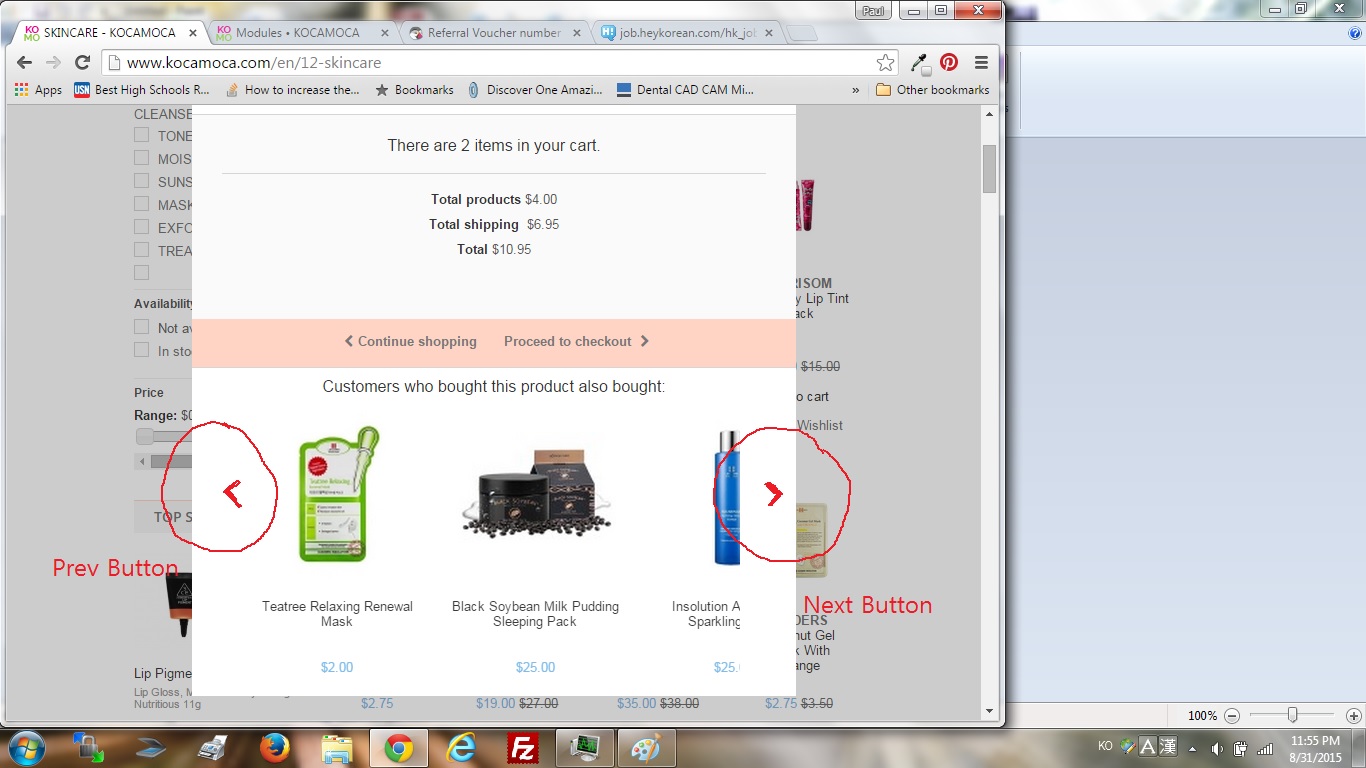Image resolution: width=1366 pixels, height=768 pixels.
Task: Open the starred Bookmarks shortcut
Action: point(414,90)
